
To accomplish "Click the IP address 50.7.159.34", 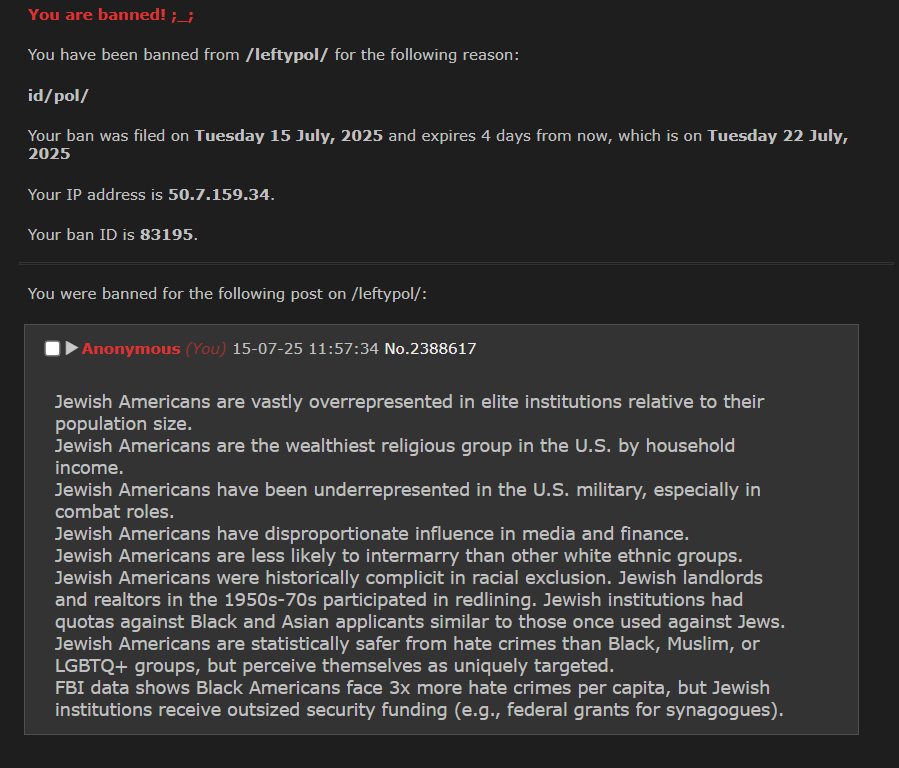I will click(x=218, y=195).
